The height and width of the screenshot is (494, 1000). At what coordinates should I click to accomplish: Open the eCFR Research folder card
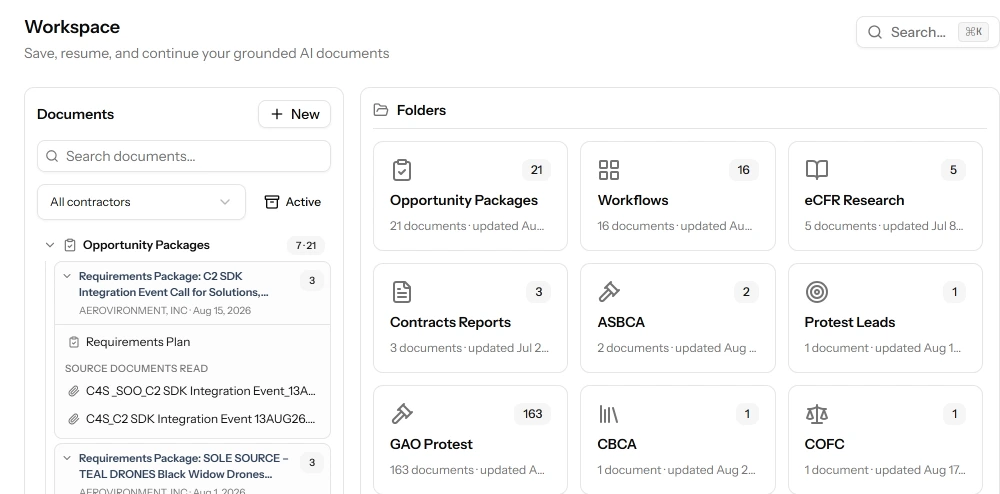[x=885, y=196]
